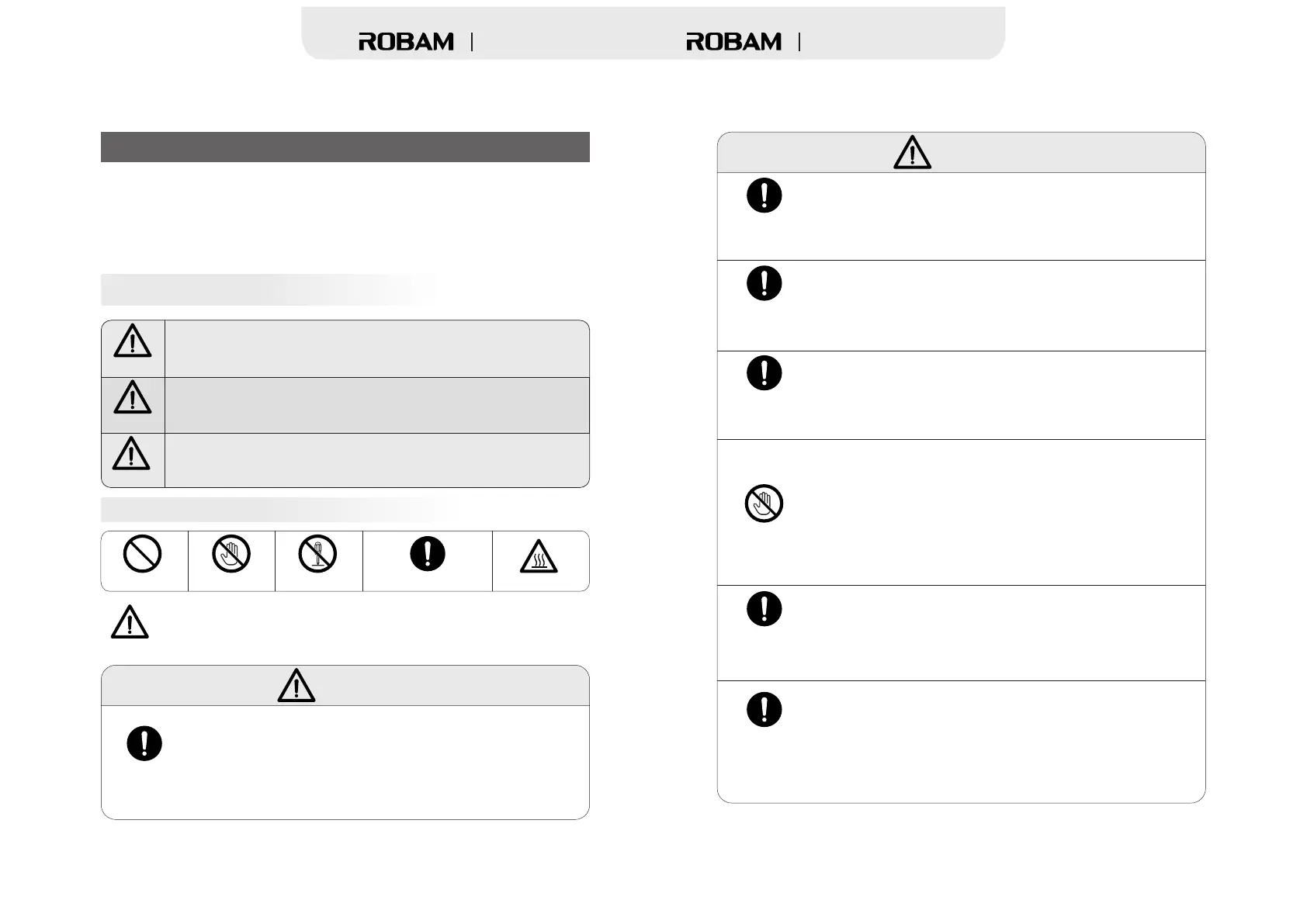Click the last exclamation circle in the right panel
The height and width of the screenshot is (924, 1307).
[764, 709]
